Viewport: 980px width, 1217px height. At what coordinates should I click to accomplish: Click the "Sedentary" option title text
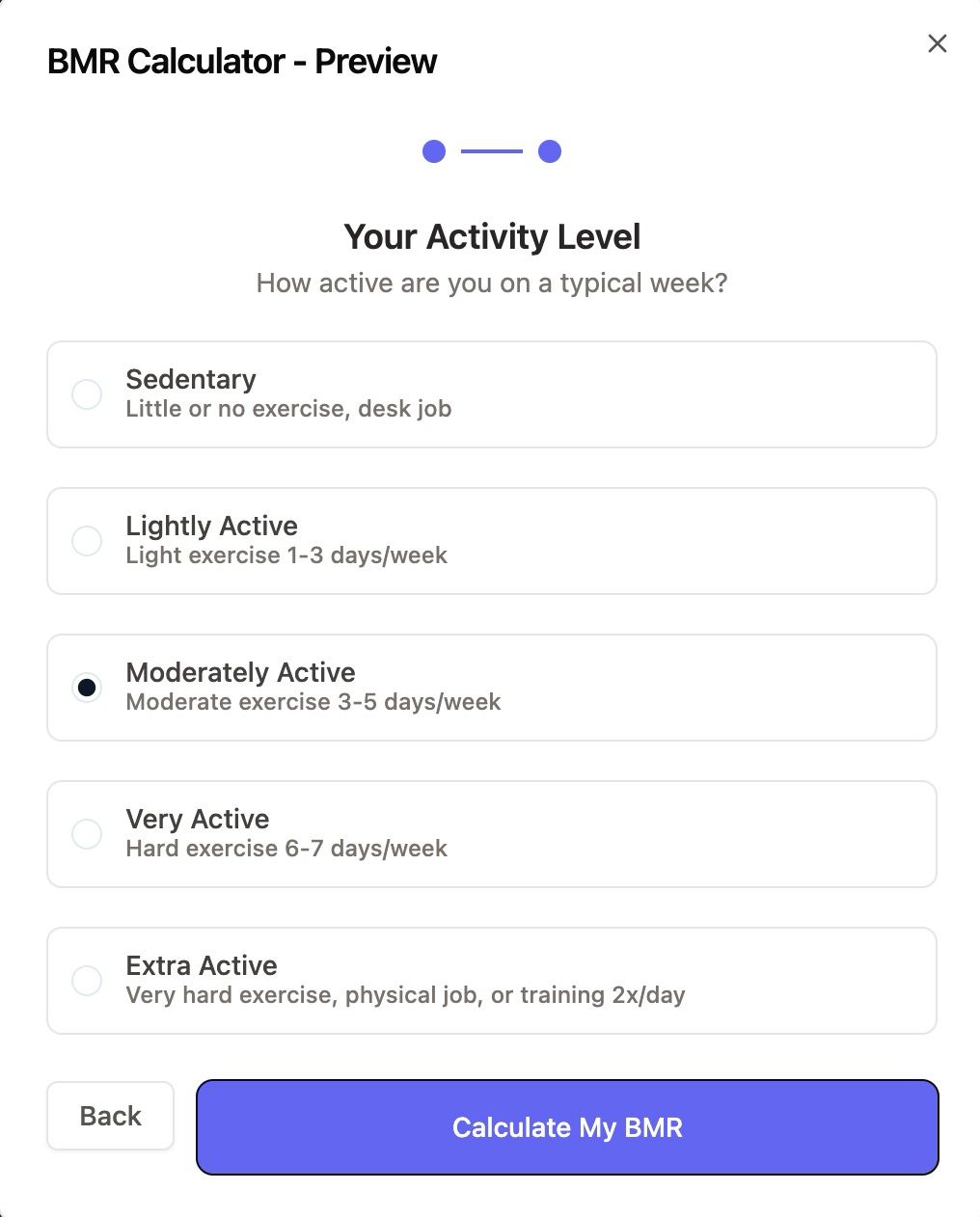[191, 379]
